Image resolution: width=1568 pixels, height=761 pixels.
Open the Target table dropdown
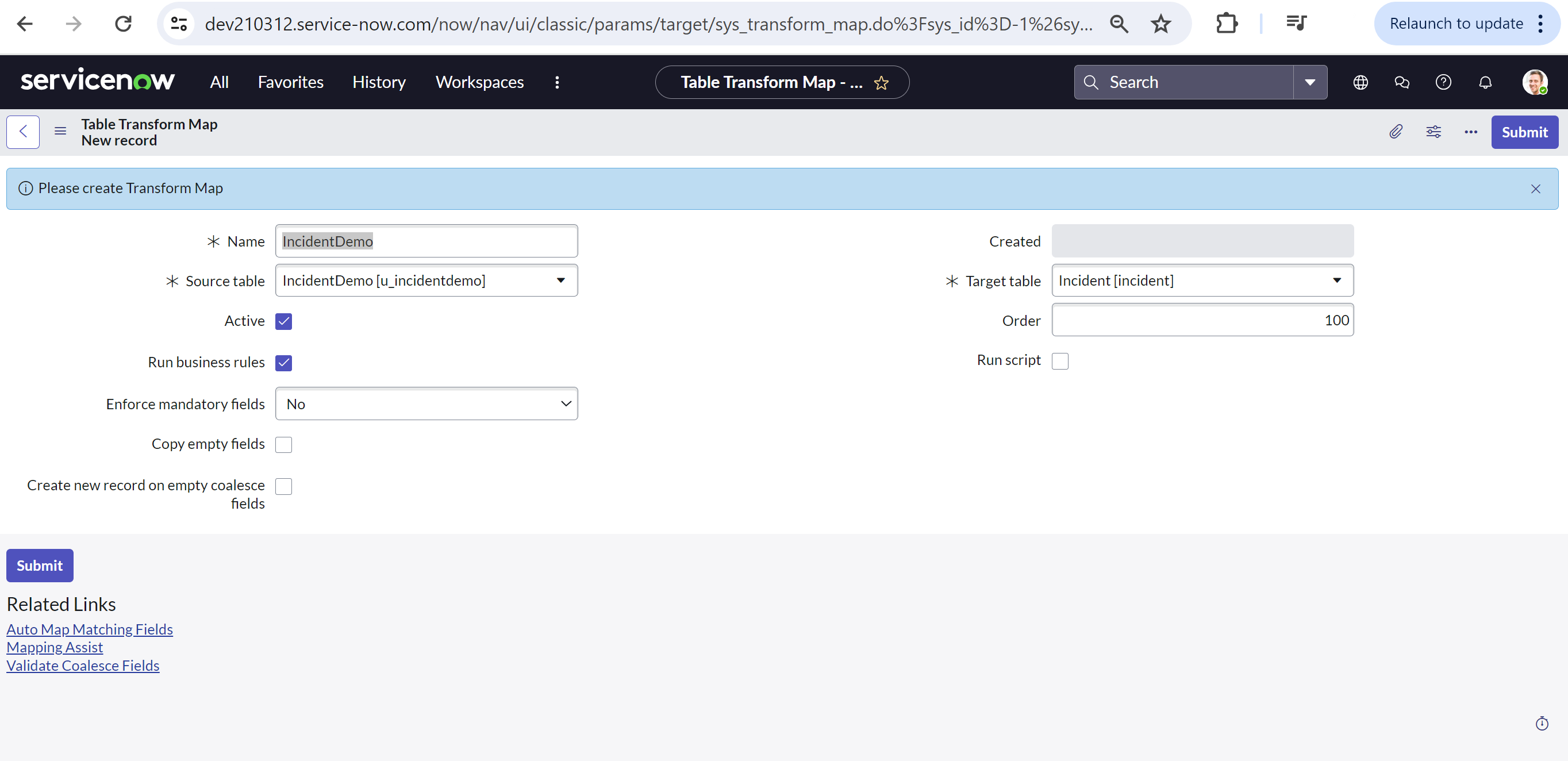point(1336,280)
